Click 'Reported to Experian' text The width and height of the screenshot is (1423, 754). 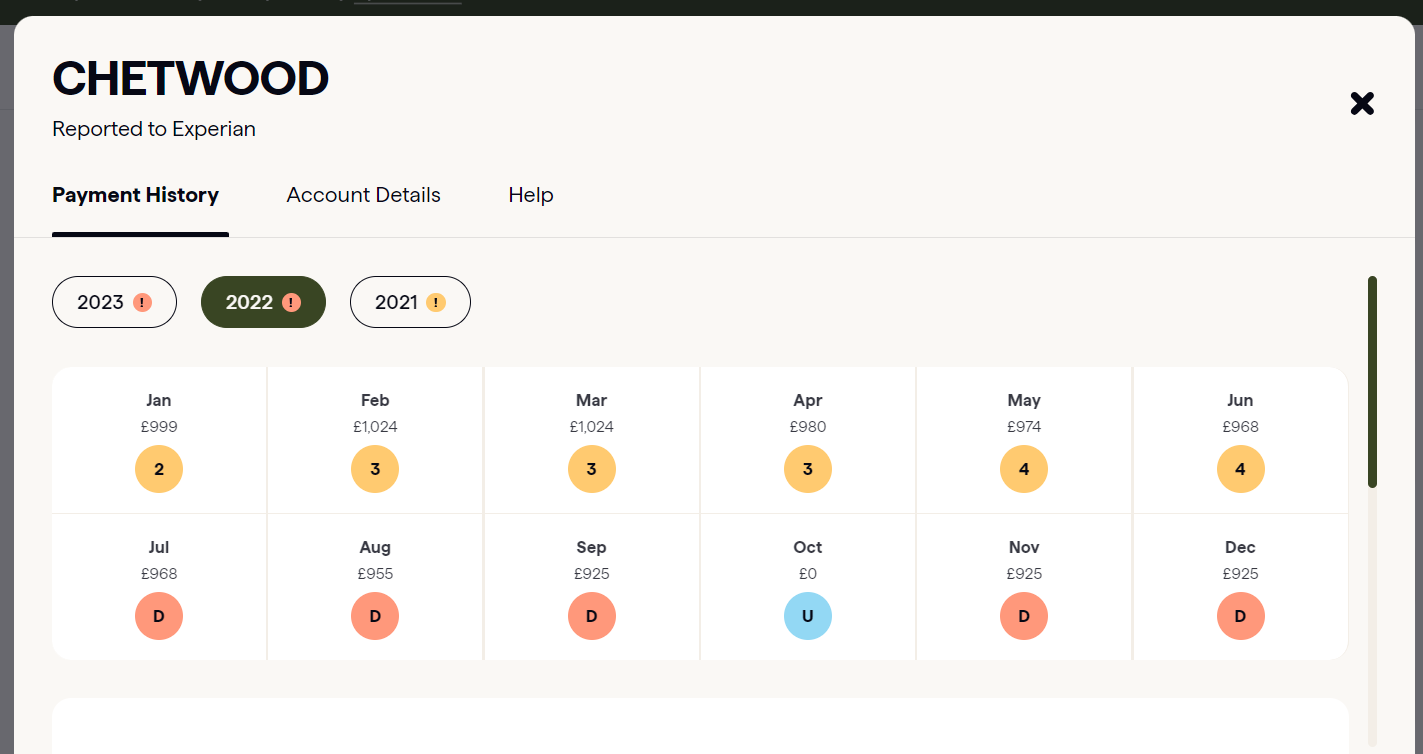point(154,129)
